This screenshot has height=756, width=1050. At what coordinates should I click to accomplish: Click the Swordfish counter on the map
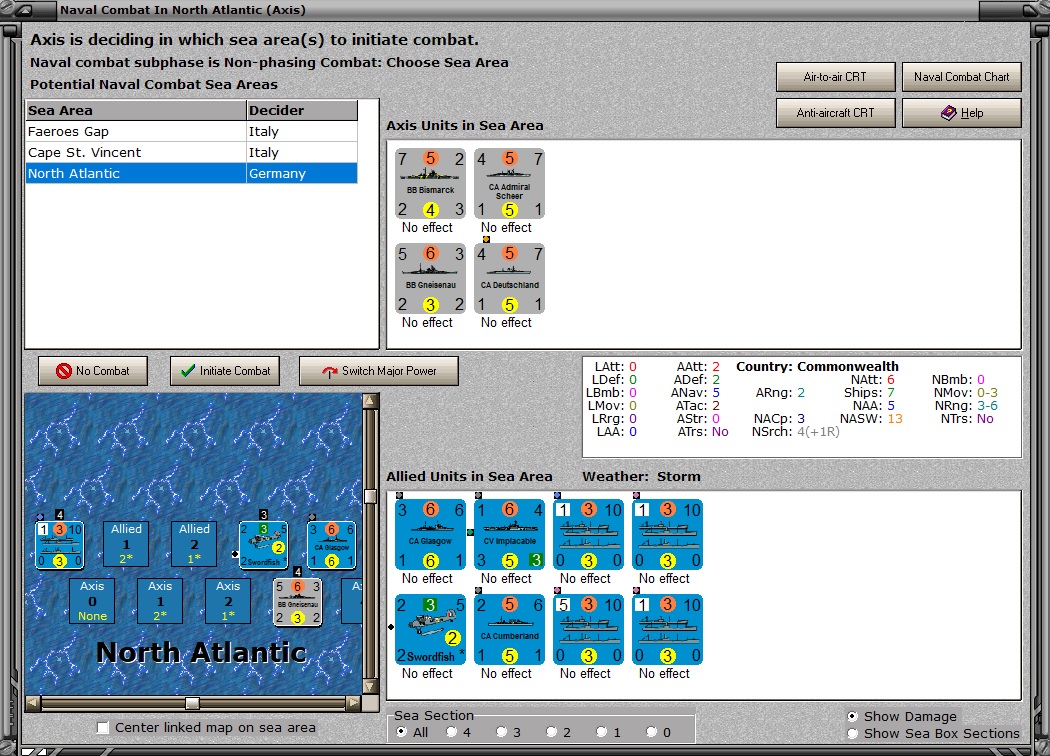pos(264,545)
